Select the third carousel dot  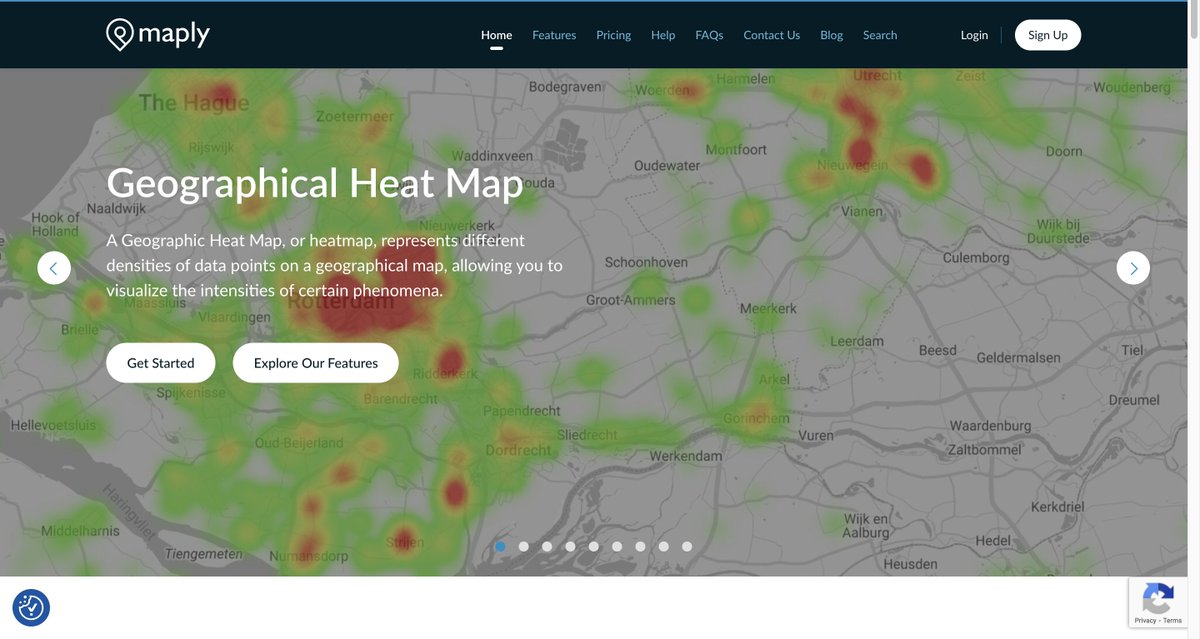[x=547, y=547]
